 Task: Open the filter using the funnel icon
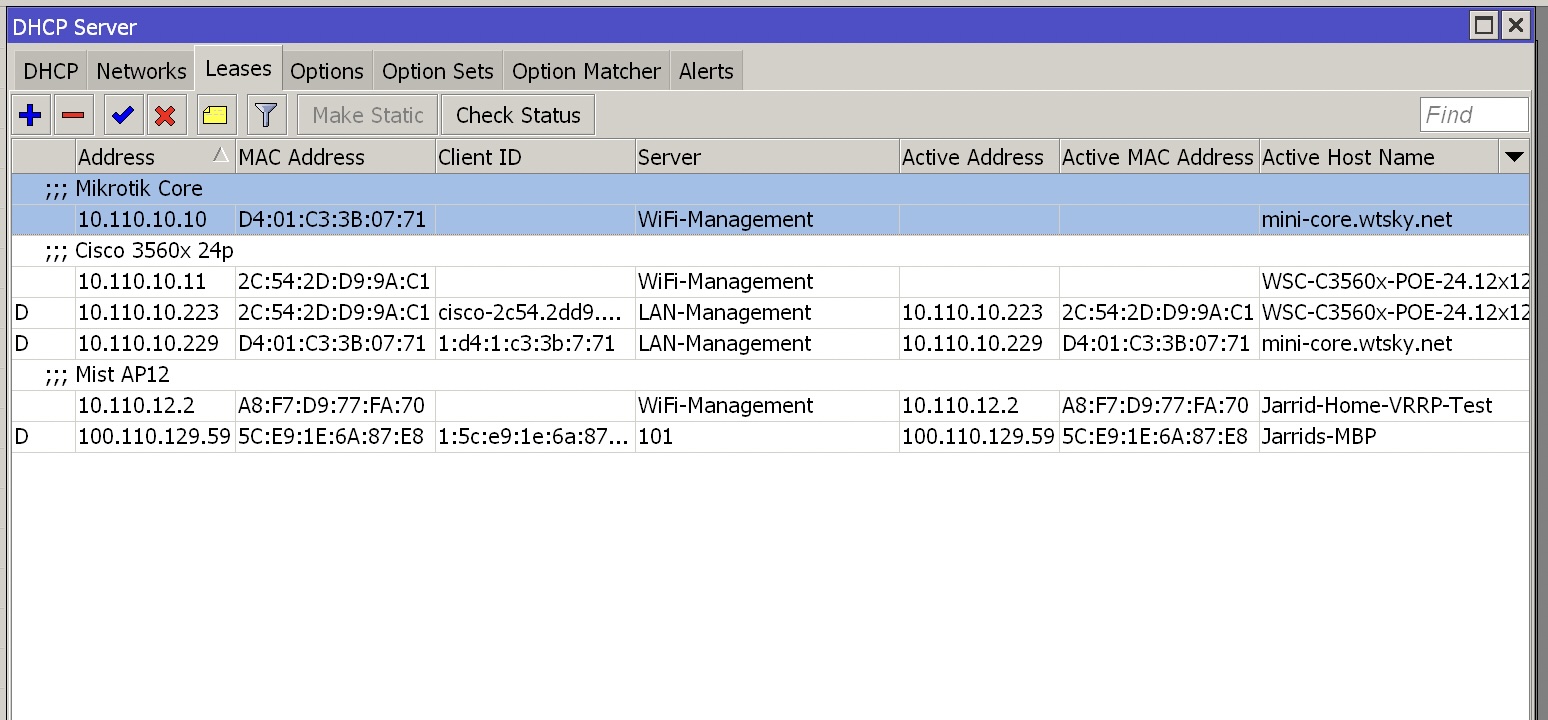pos(264,114)
